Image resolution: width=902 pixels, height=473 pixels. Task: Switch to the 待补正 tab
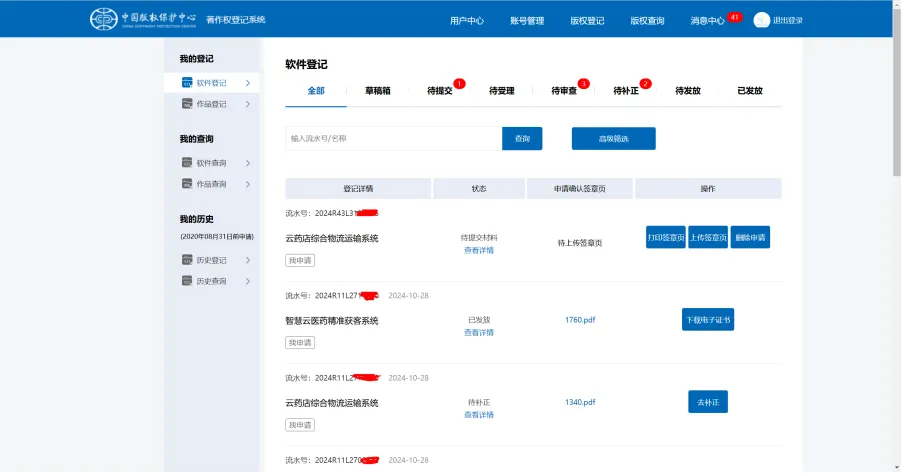tap(626, 91)
